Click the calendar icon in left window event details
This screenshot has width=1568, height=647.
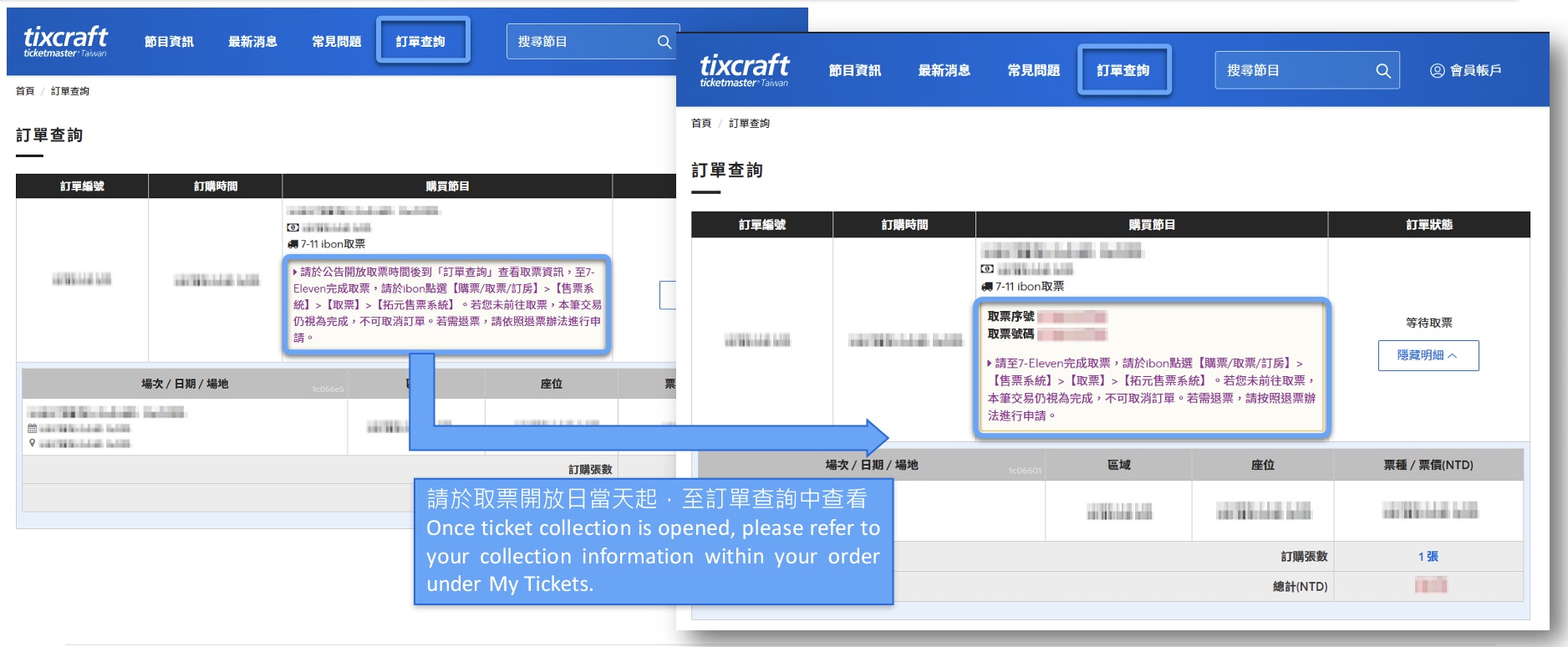[x=32, y=428]
